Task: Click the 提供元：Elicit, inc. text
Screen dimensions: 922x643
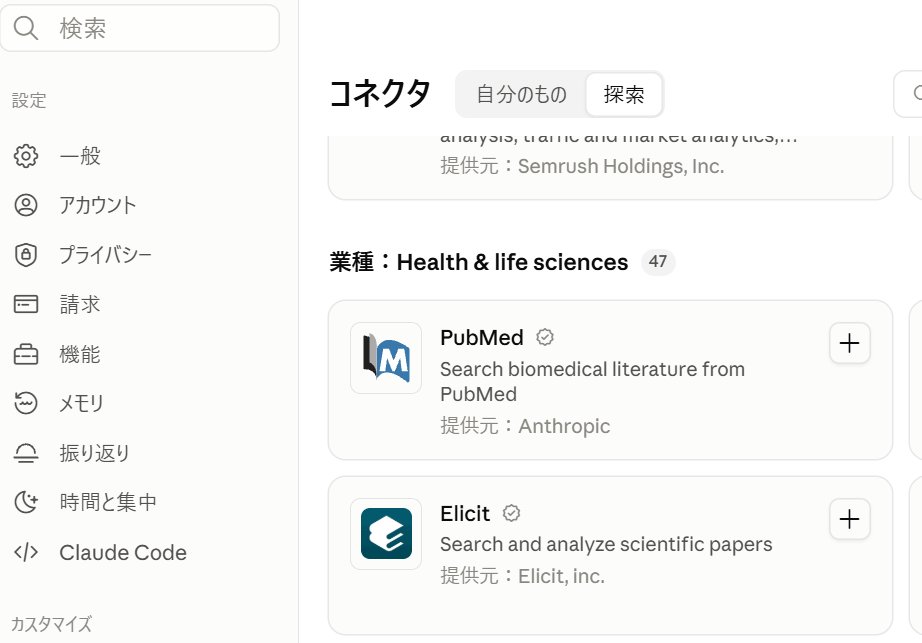Action: pos(522,576)
